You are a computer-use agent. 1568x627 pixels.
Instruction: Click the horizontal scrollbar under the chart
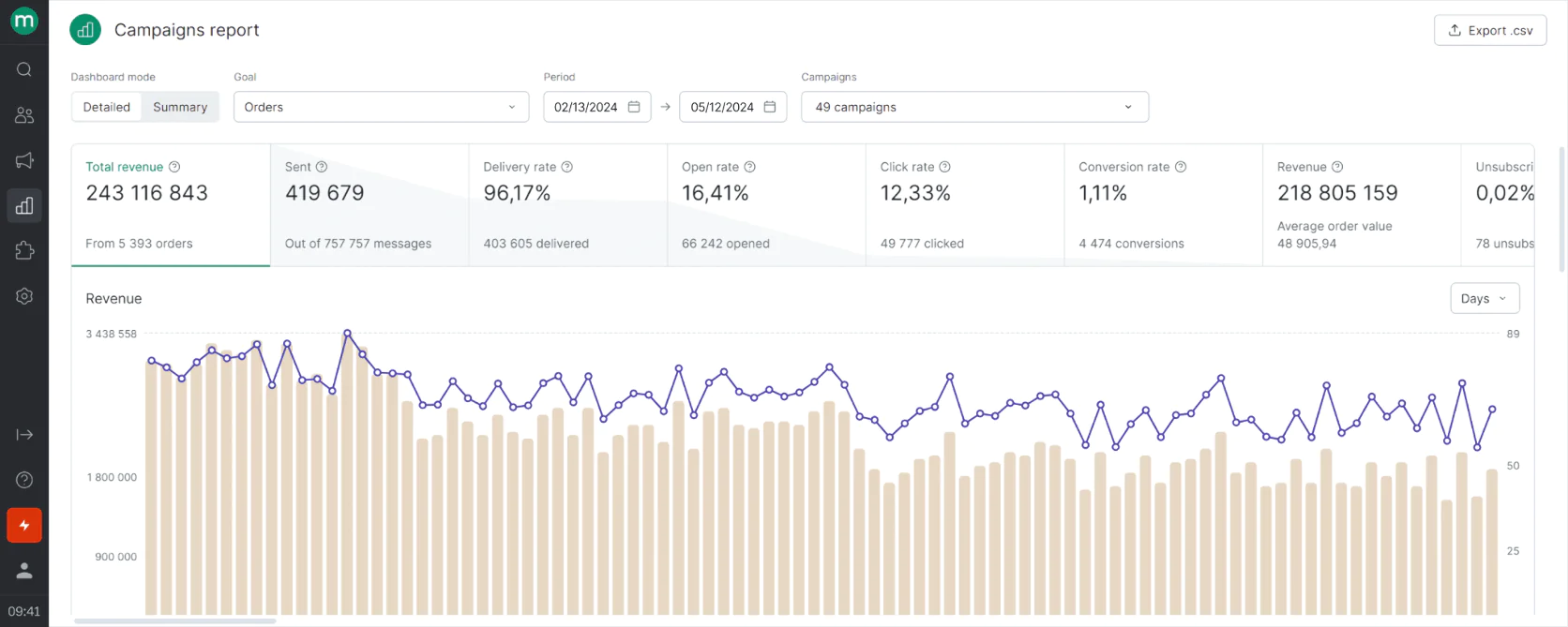click(175, 620)
